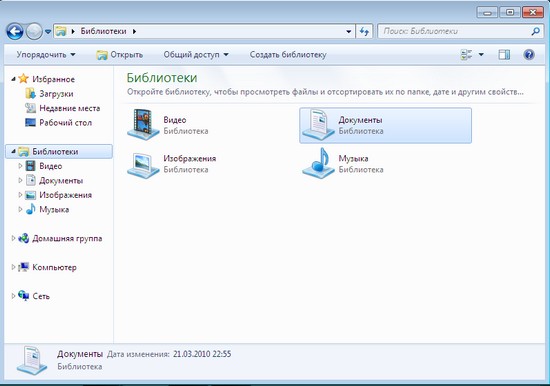Viewport: 550px width, 386px height.
Task: Select the Видео library film icon
Action: (x=143, y=125)
